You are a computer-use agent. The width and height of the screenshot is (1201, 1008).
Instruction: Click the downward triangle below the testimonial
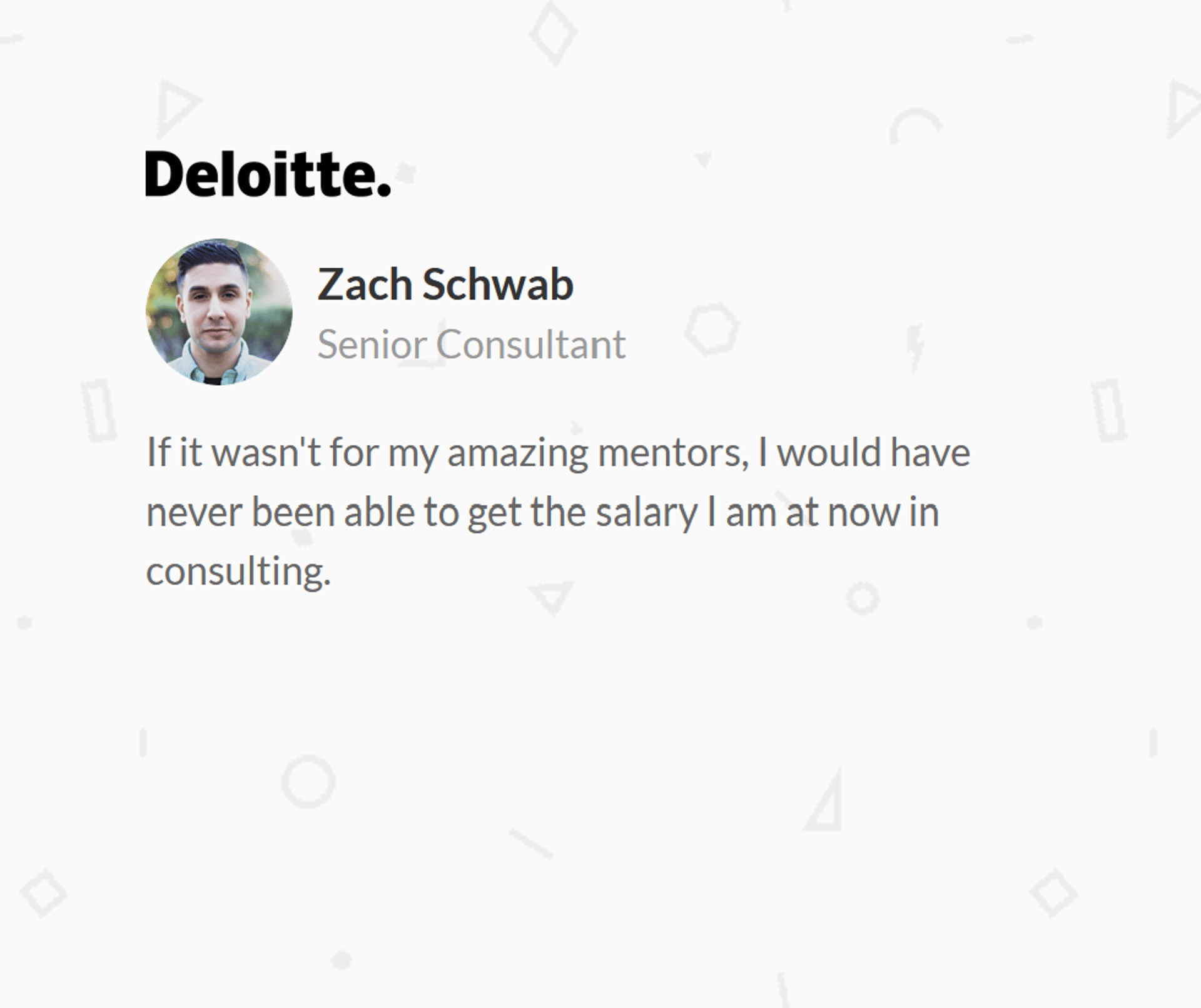click(x=552, y=597)
